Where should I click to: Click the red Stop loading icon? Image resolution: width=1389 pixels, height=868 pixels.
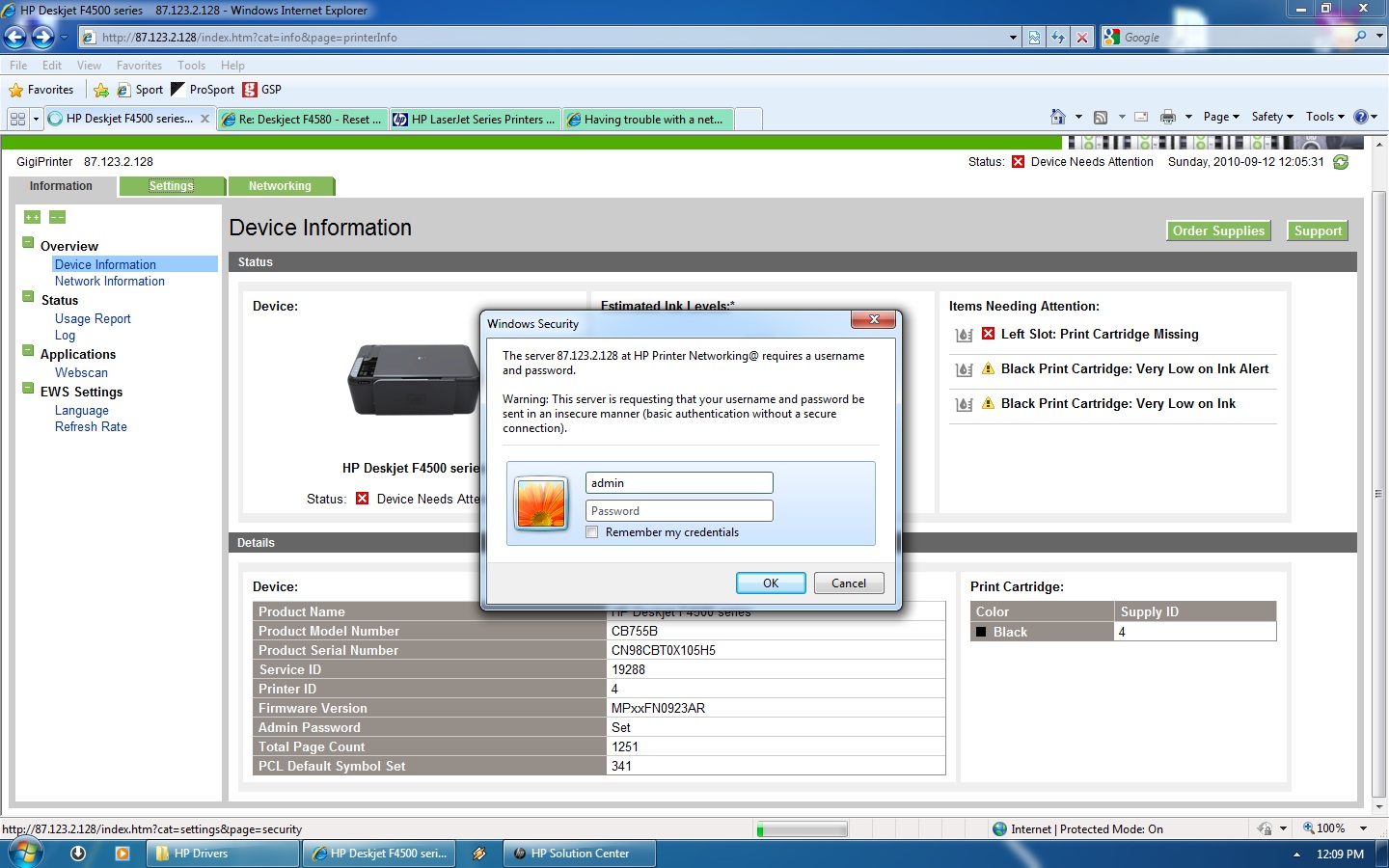coord(1082,38)
